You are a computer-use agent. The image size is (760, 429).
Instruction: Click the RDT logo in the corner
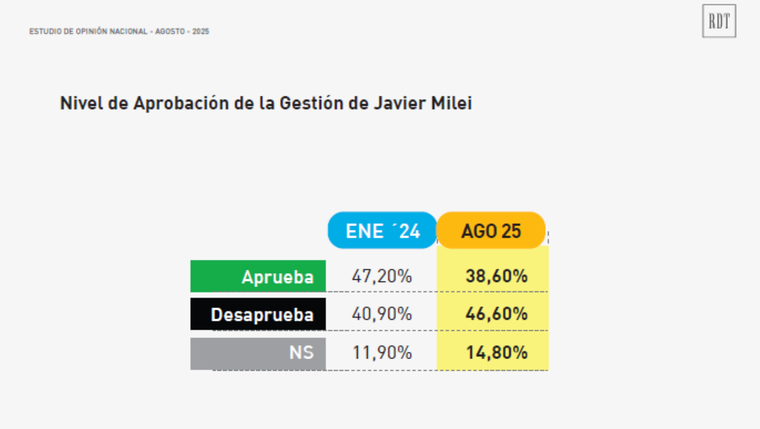pyautogui.click(x=718, y=22)
